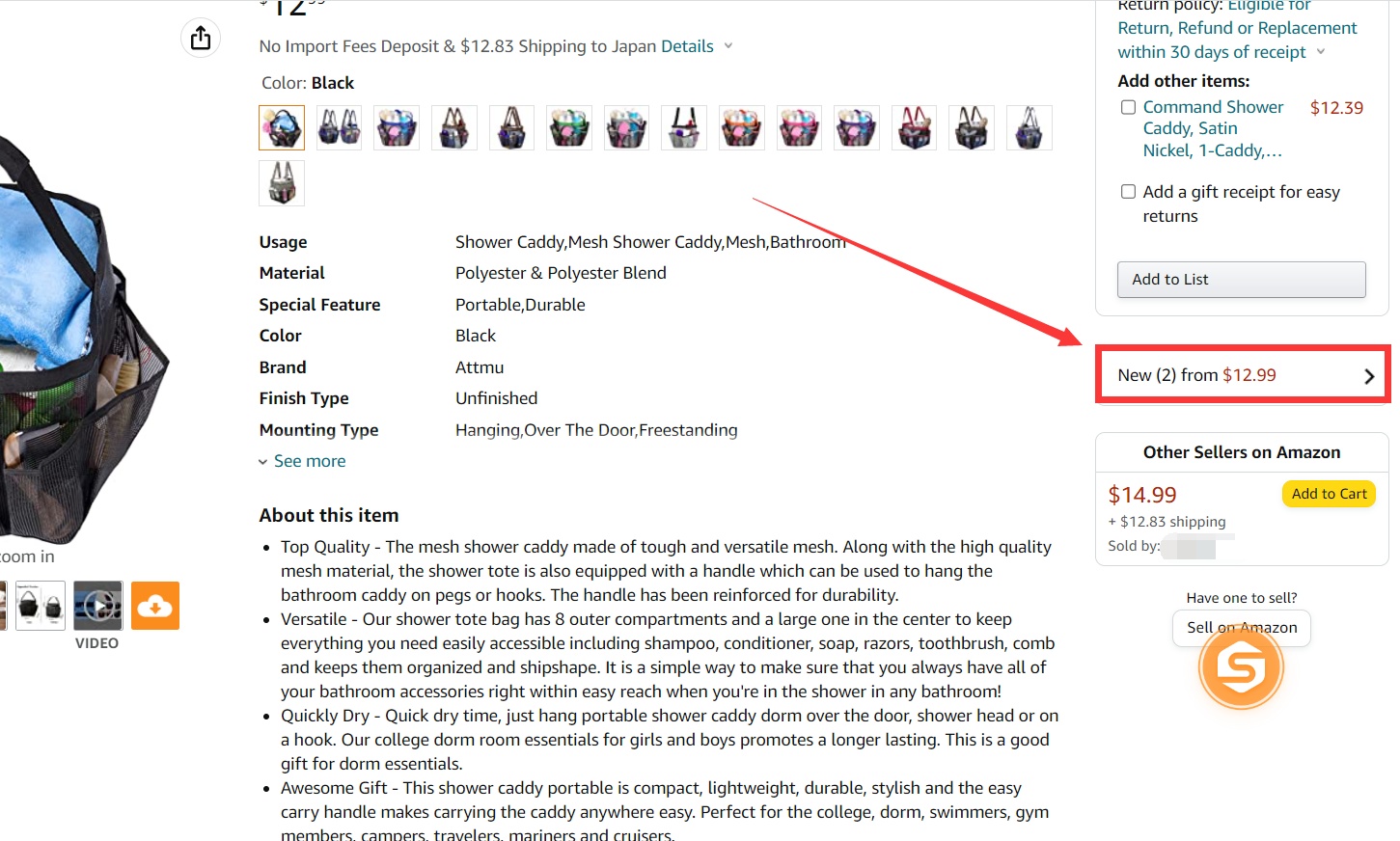Viewport: 1400px width, 841px height.
Task: Play the product VIDEO thumbnail
Action: 98,606
